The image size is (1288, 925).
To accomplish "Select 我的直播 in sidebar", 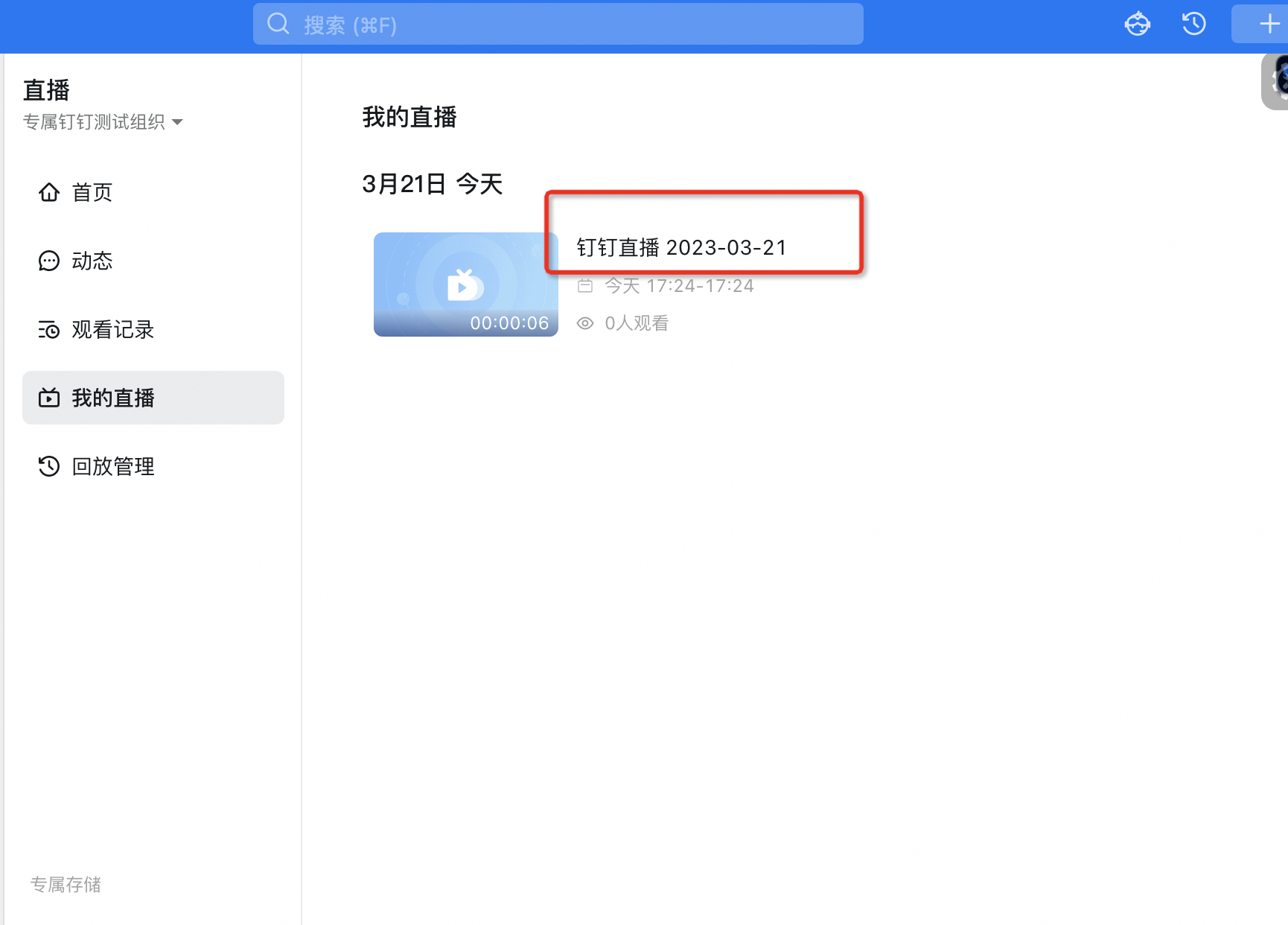I will point(153,398).
